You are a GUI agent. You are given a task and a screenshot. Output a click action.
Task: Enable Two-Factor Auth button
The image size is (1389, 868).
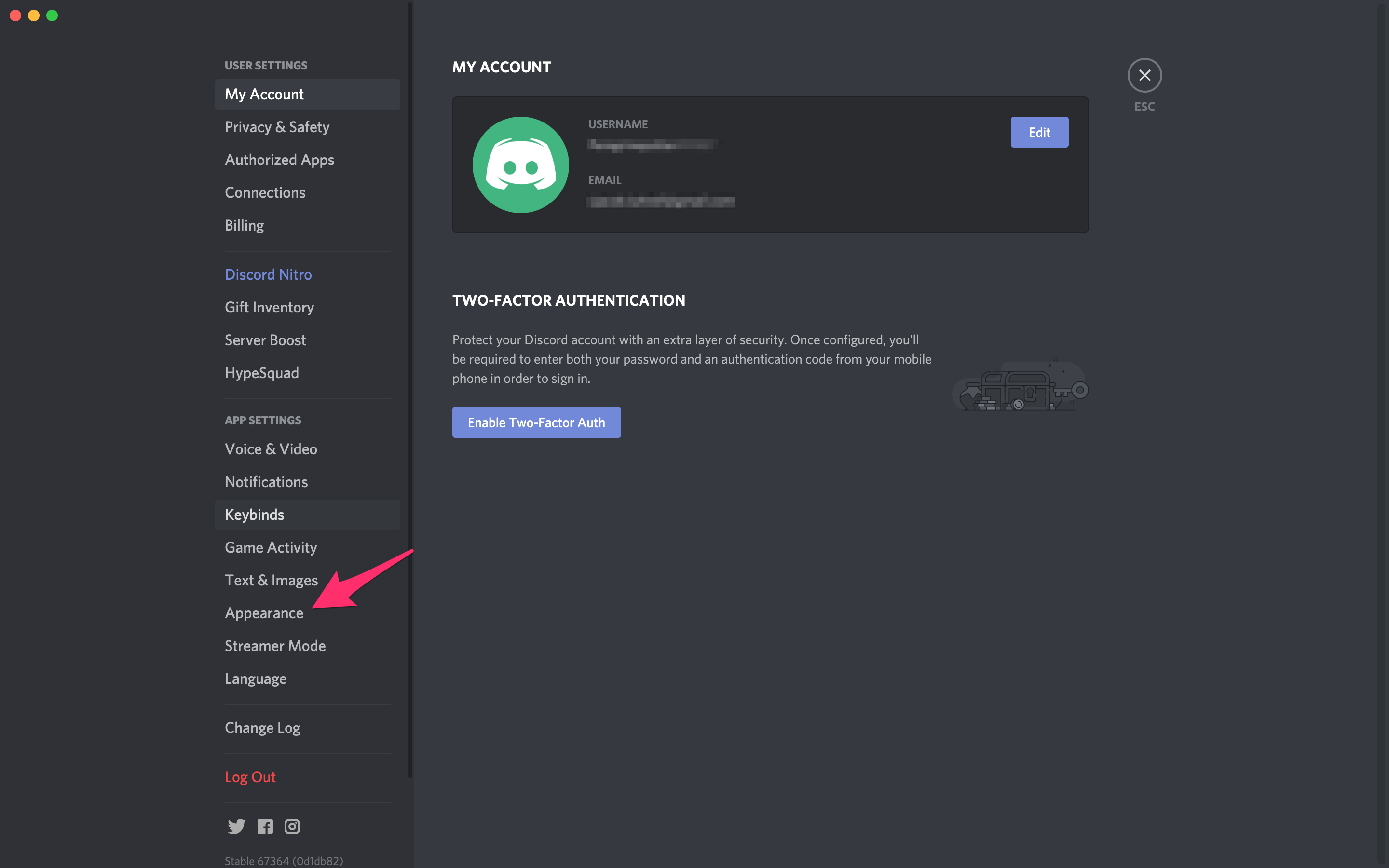pyautogui.click(x=536, y=422)
